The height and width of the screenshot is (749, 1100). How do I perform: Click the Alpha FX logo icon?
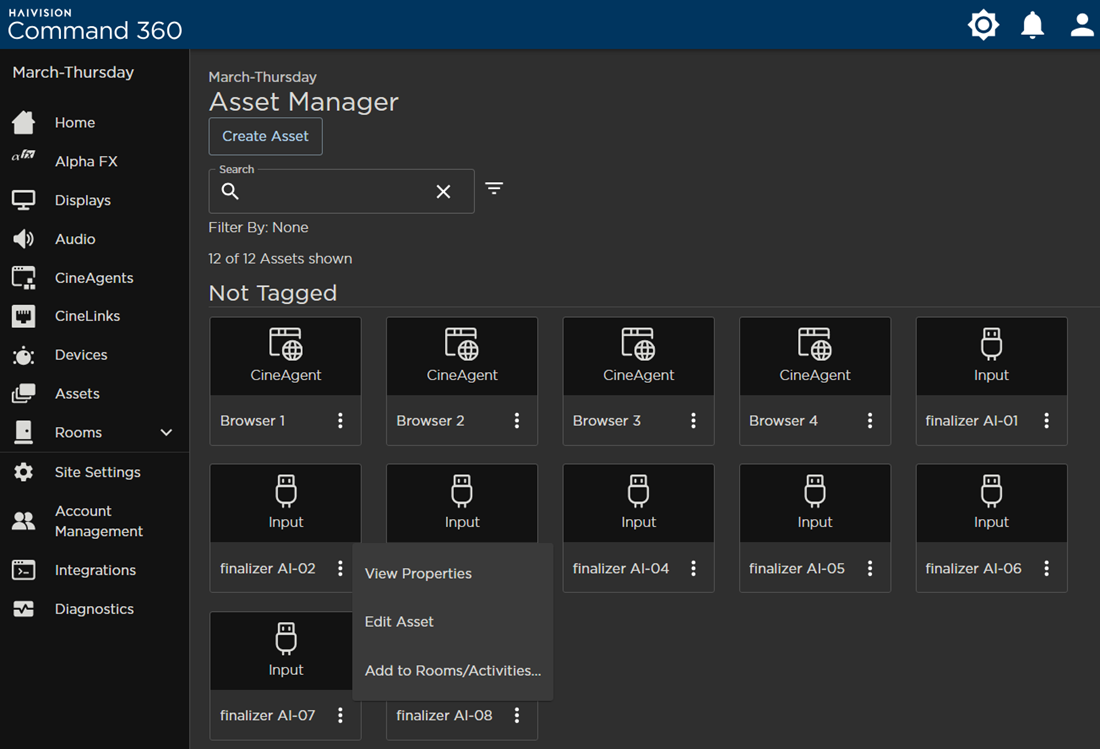pos(23,156)
